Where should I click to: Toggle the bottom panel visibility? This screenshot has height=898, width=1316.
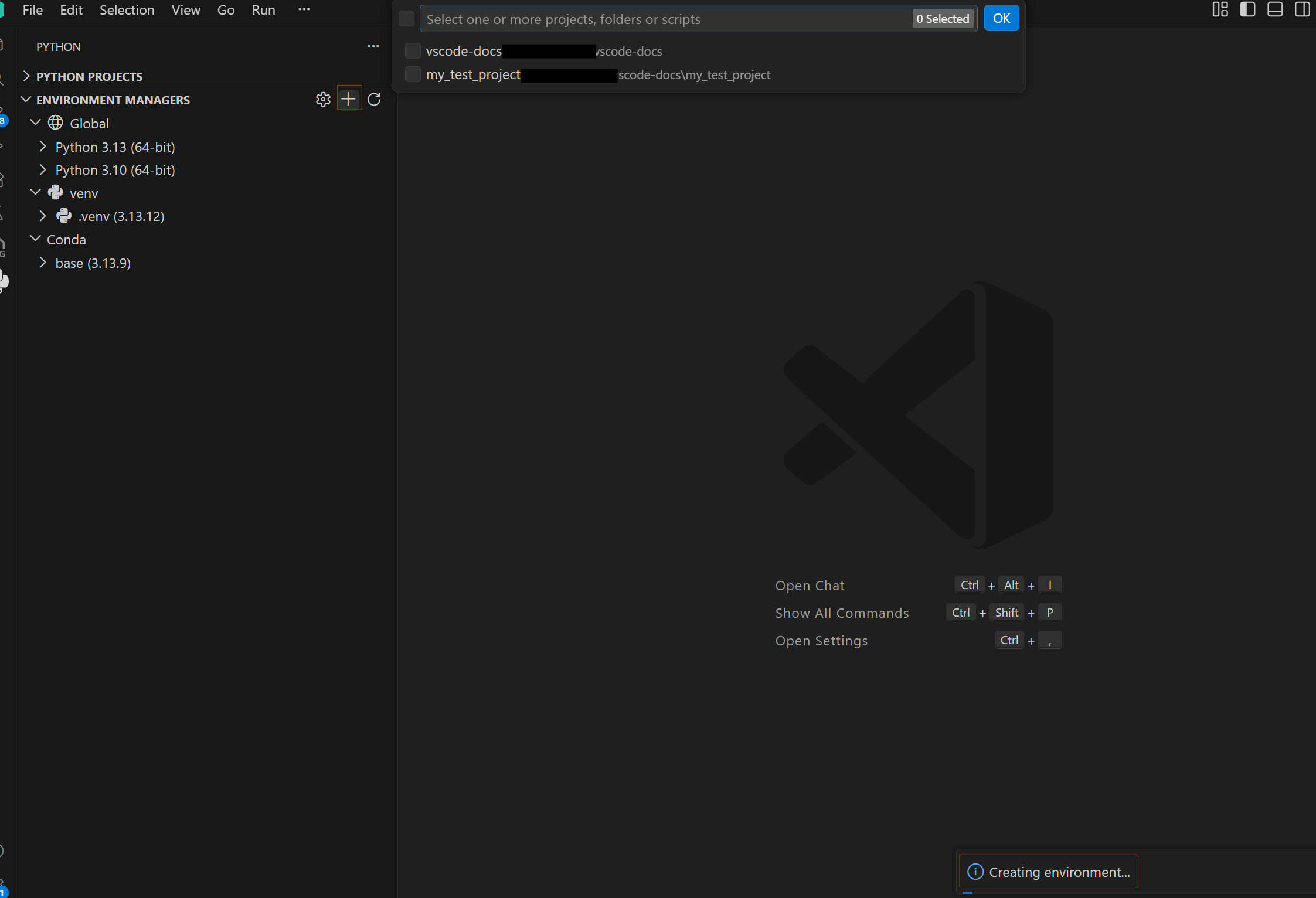(1275, 9)
